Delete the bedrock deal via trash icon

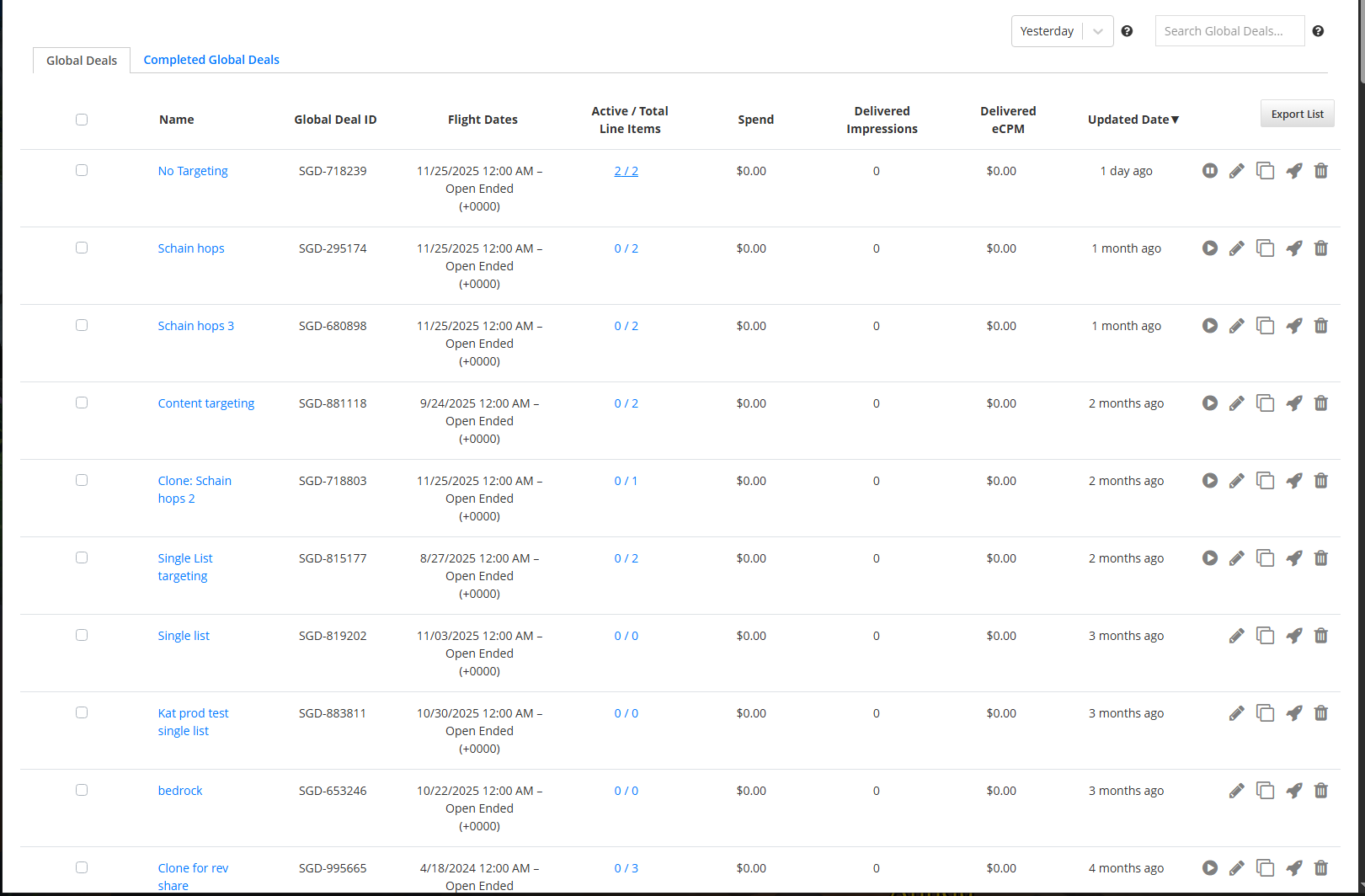(1320, 791)
